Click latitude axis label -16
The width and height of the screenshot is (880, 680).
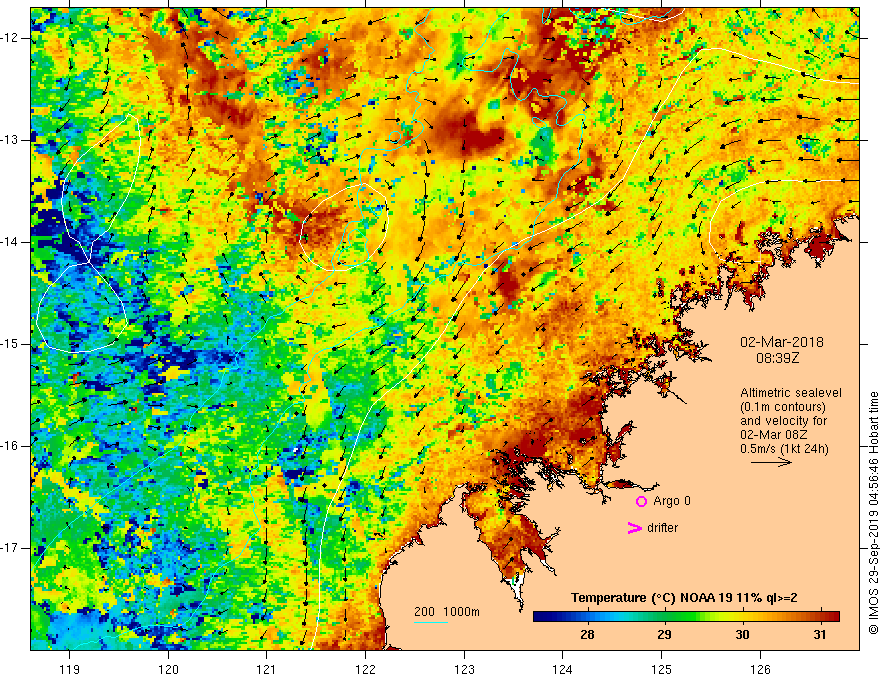click(x=10, y=446)
